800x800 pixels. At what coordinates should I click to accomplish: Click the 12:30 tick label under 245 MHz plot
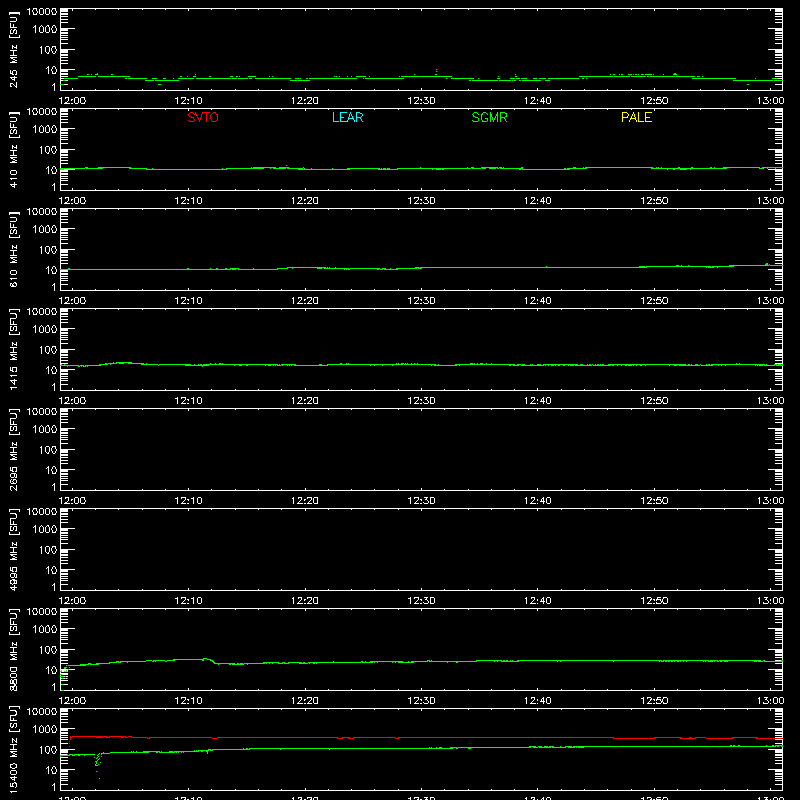(x=421, y=101)
